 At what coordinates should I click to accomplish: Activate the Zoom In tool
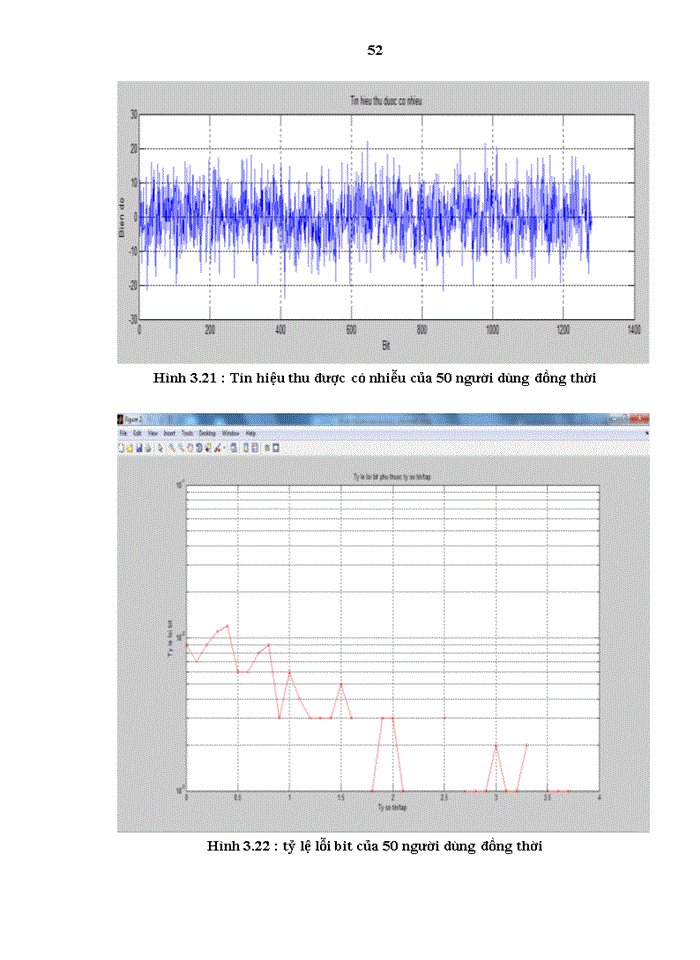(x=172, y=448)
